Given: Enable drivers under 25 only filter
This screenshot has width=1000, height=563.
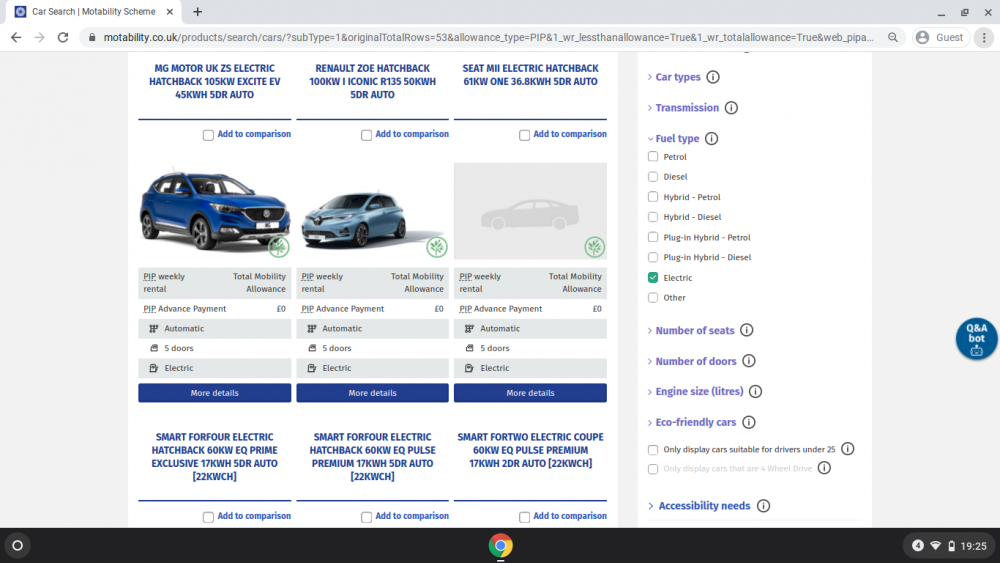Looking at the screenshot, I should pyautogui.click(x=652, y=450).
